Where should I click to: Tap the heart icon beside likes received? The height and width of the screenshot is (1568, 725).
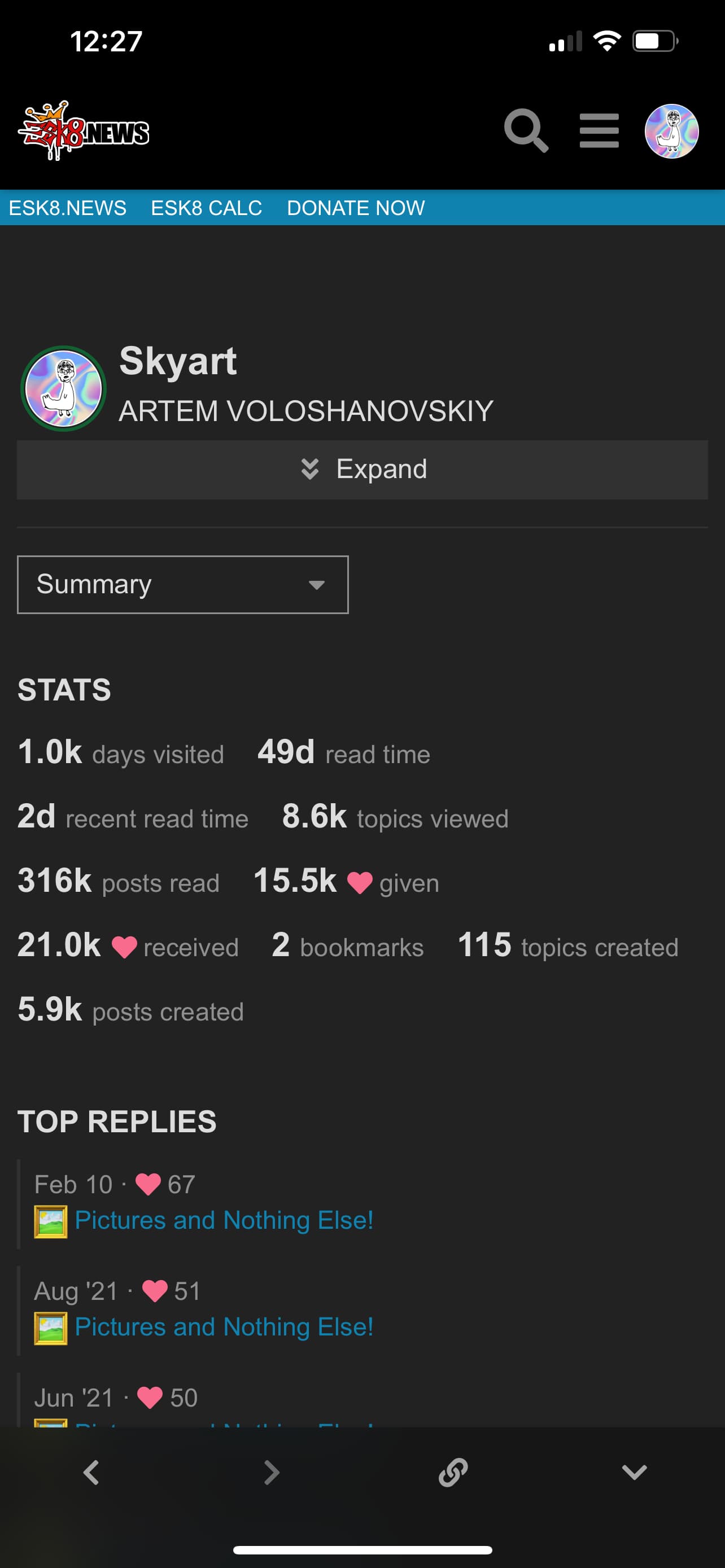[x=124, y=947]
